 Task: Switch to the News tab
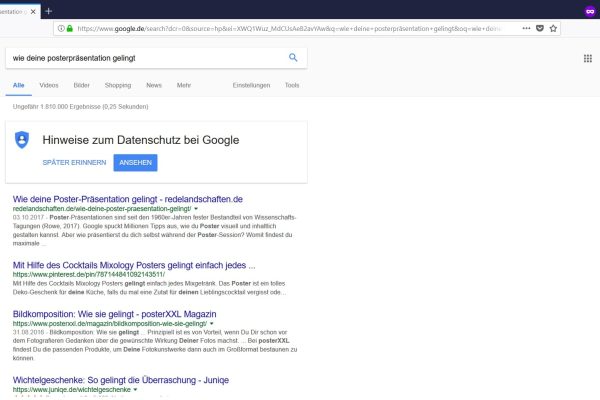pos(154,85)
